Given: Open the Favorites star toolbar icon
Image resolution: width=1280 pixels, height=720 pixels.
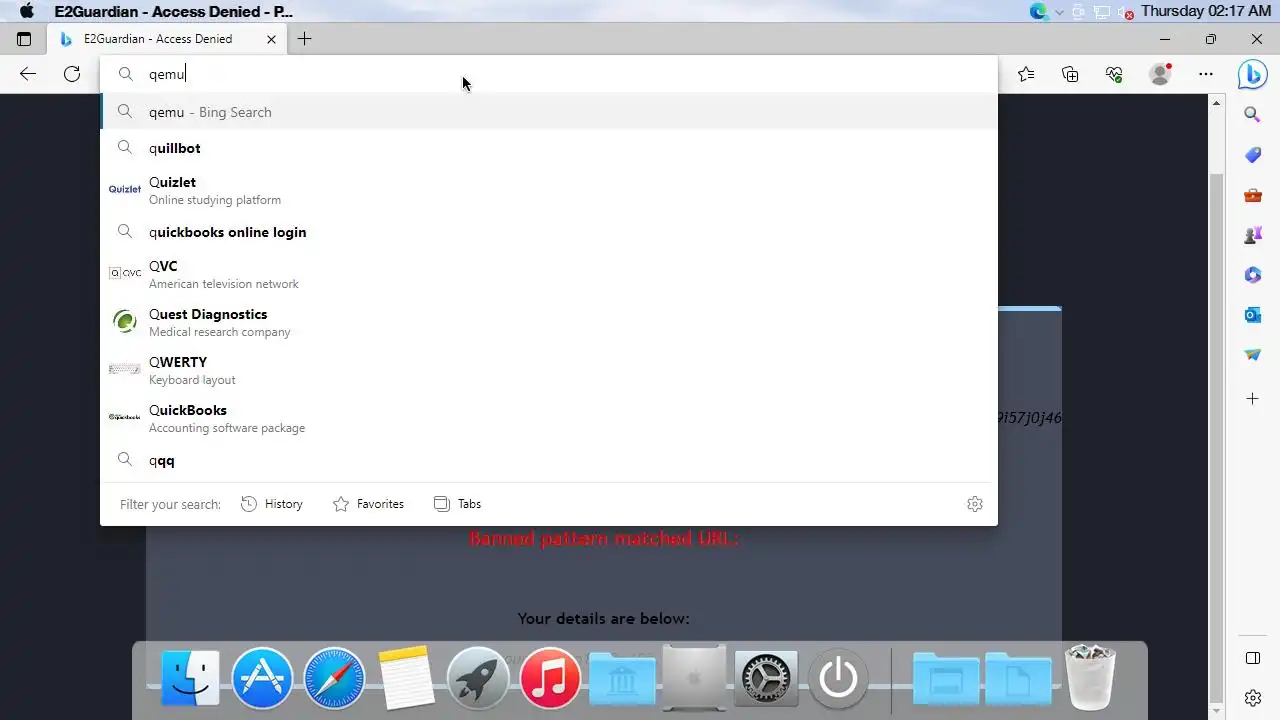Looking at the screenshot, I should click(x=1026, y=74).
